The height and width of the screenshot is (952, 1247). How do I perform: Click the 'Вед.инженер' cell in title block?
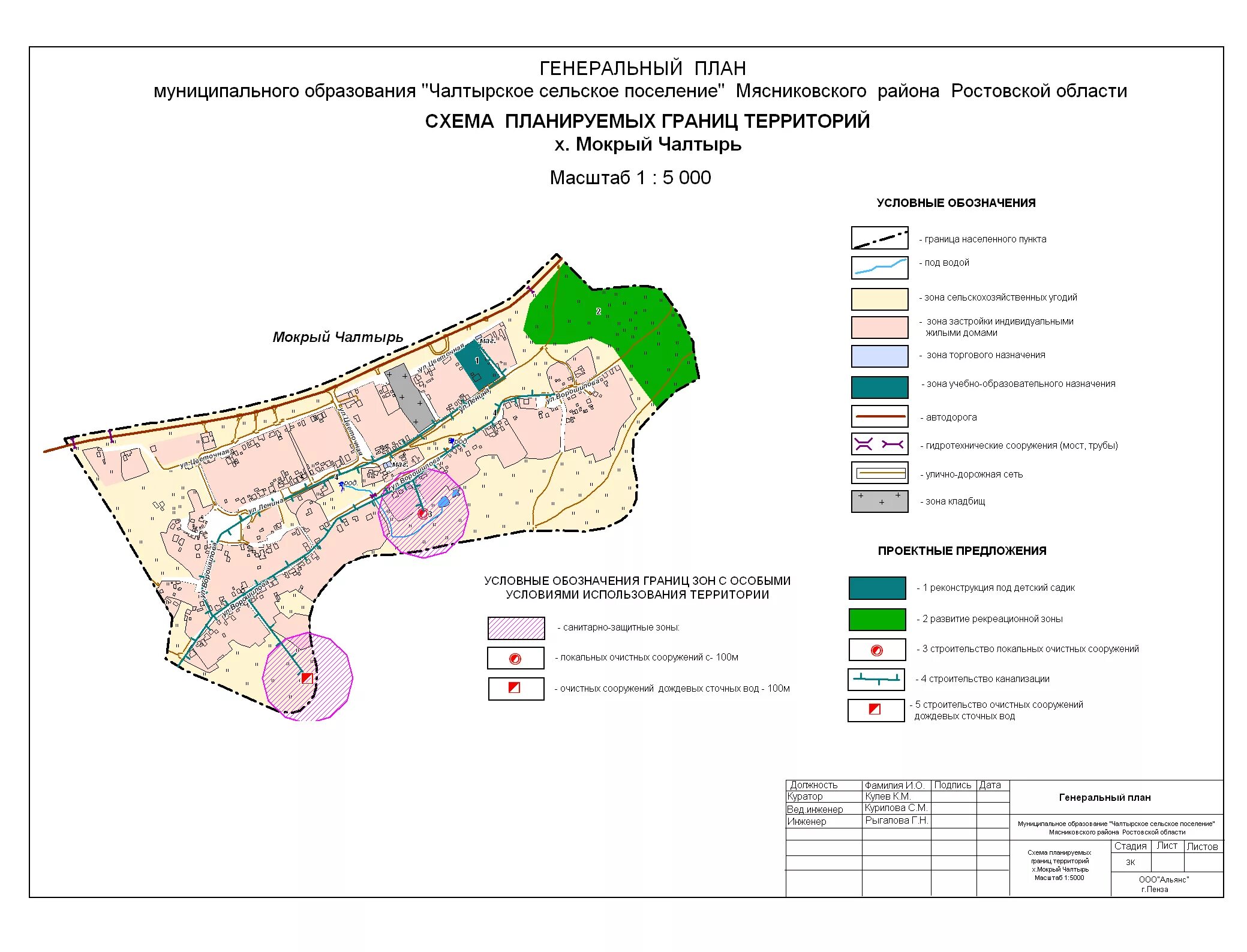click(x=815, y=809)
